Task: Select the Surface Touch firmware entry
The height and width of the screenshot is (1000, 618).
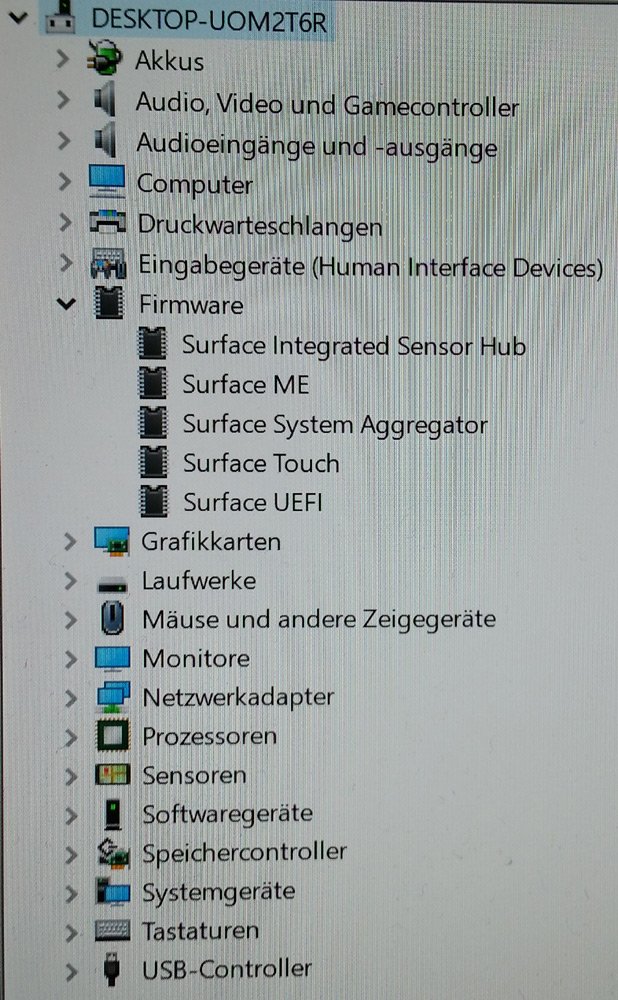Action: tap(260, 463)
